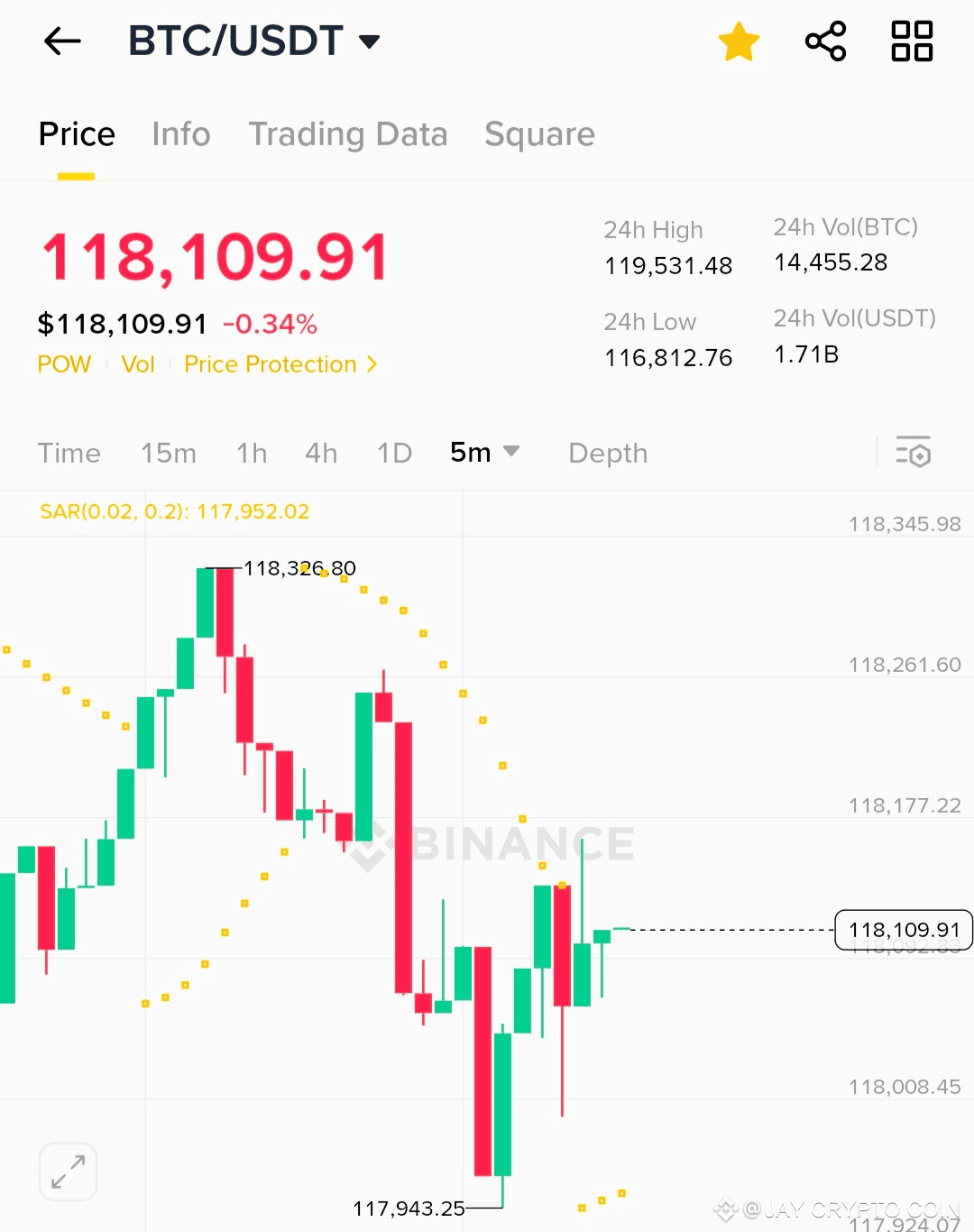Image resolution: width=974 pixels, height=1232 pixels.
Task: Toggle the yellow favorite star
Action: [x=739, y=41]
